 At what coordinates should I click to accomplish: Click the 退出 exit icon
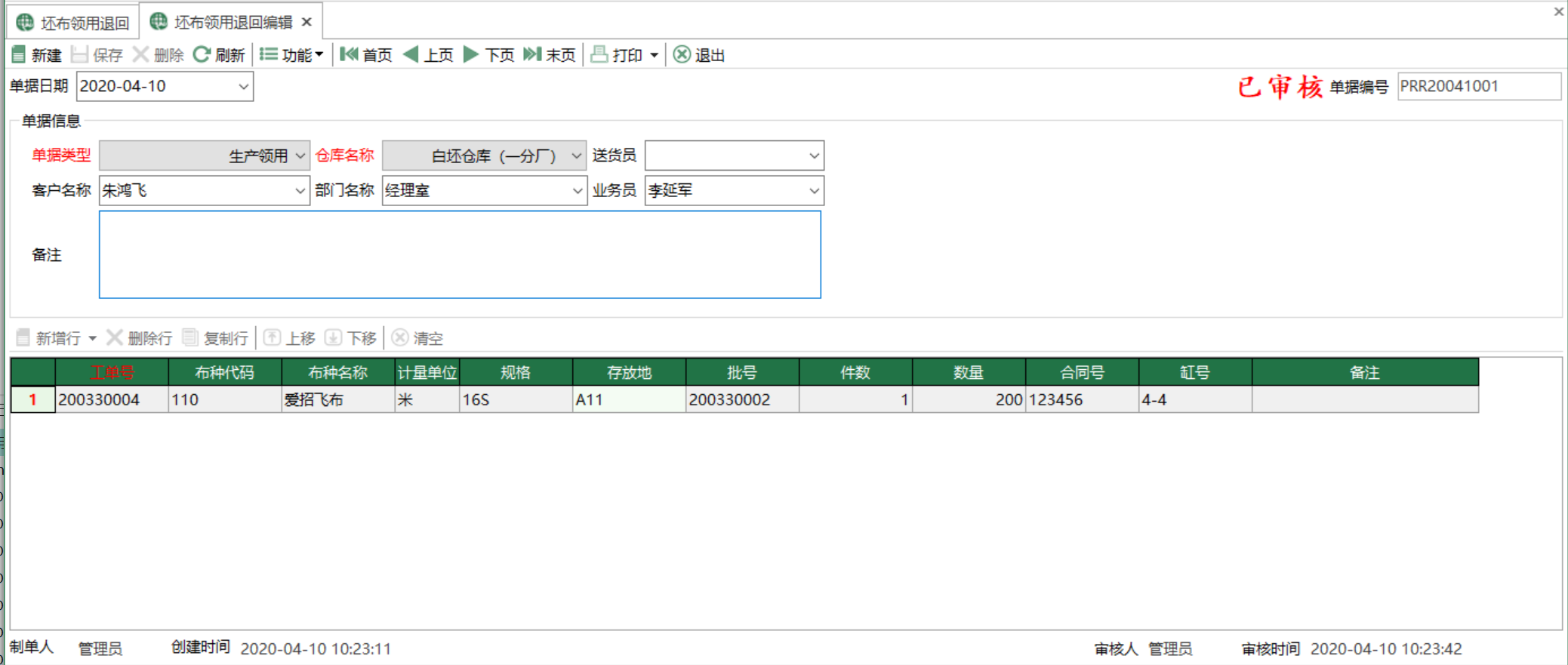682,54
